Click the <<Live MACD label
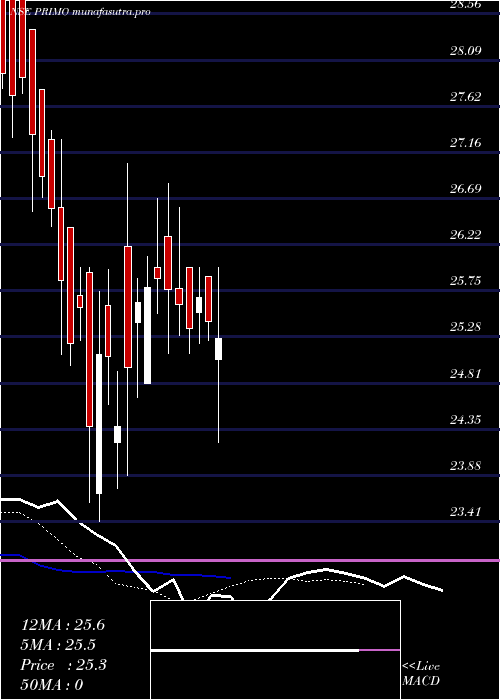Viewport: 500px width, 700px height. pyautogui.click(x=421, y=674)
